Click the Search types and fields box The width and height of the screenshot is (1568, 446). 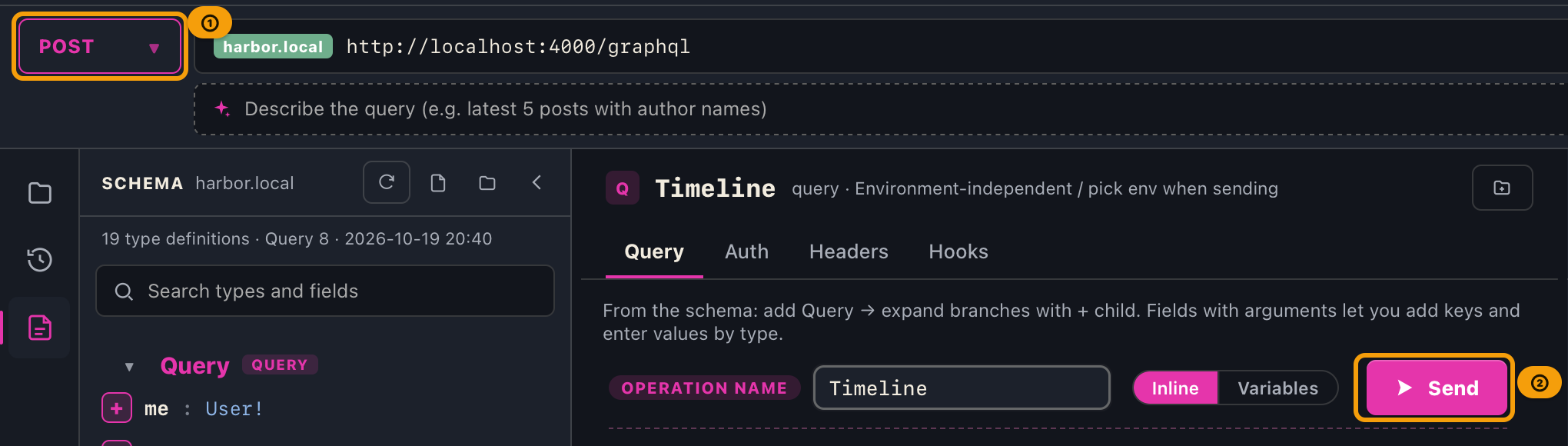pos(325,291)
